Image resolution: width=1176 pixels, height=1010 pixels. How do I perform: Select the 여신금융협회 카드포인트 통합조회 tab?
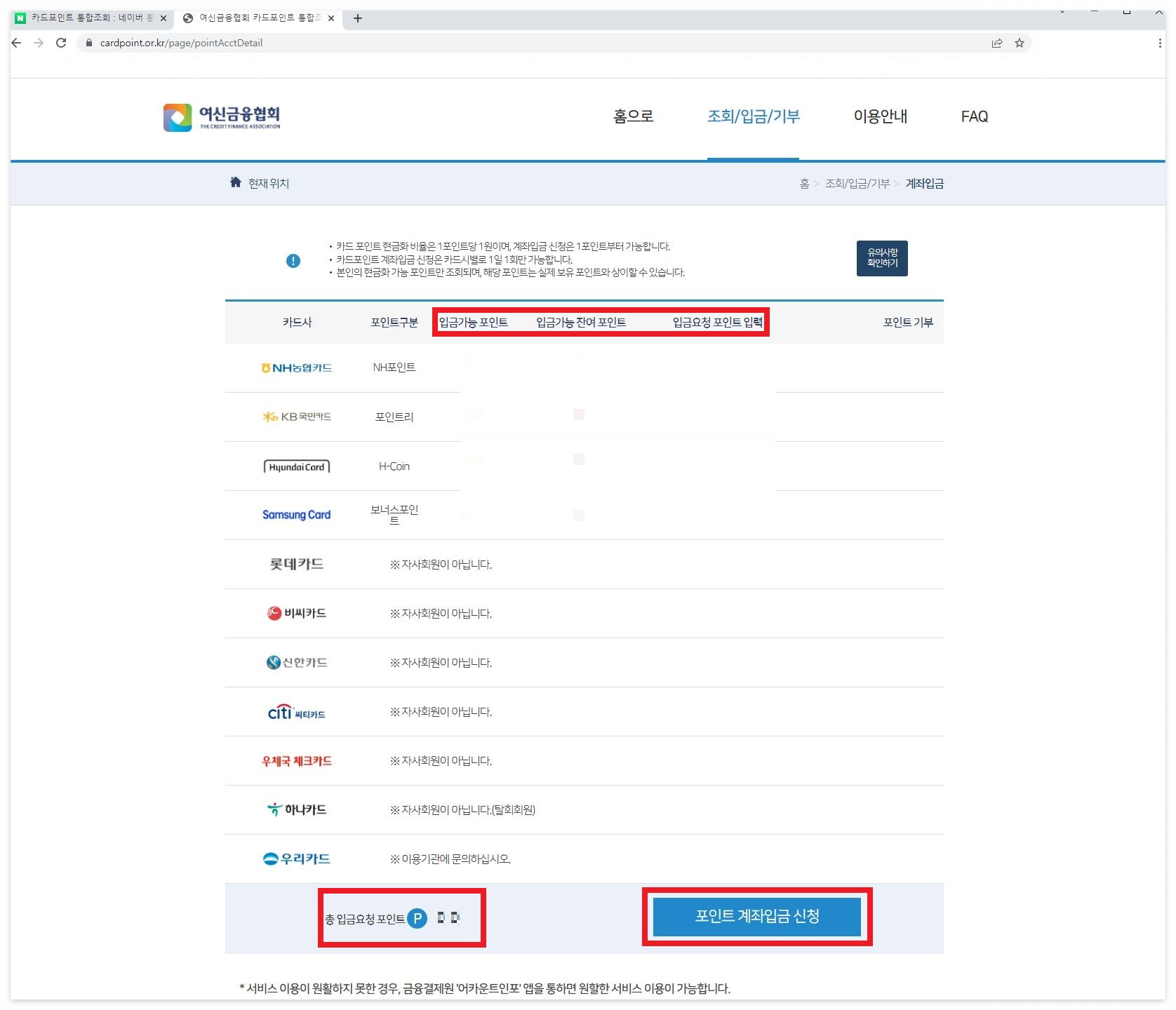(x=258, y=18)
